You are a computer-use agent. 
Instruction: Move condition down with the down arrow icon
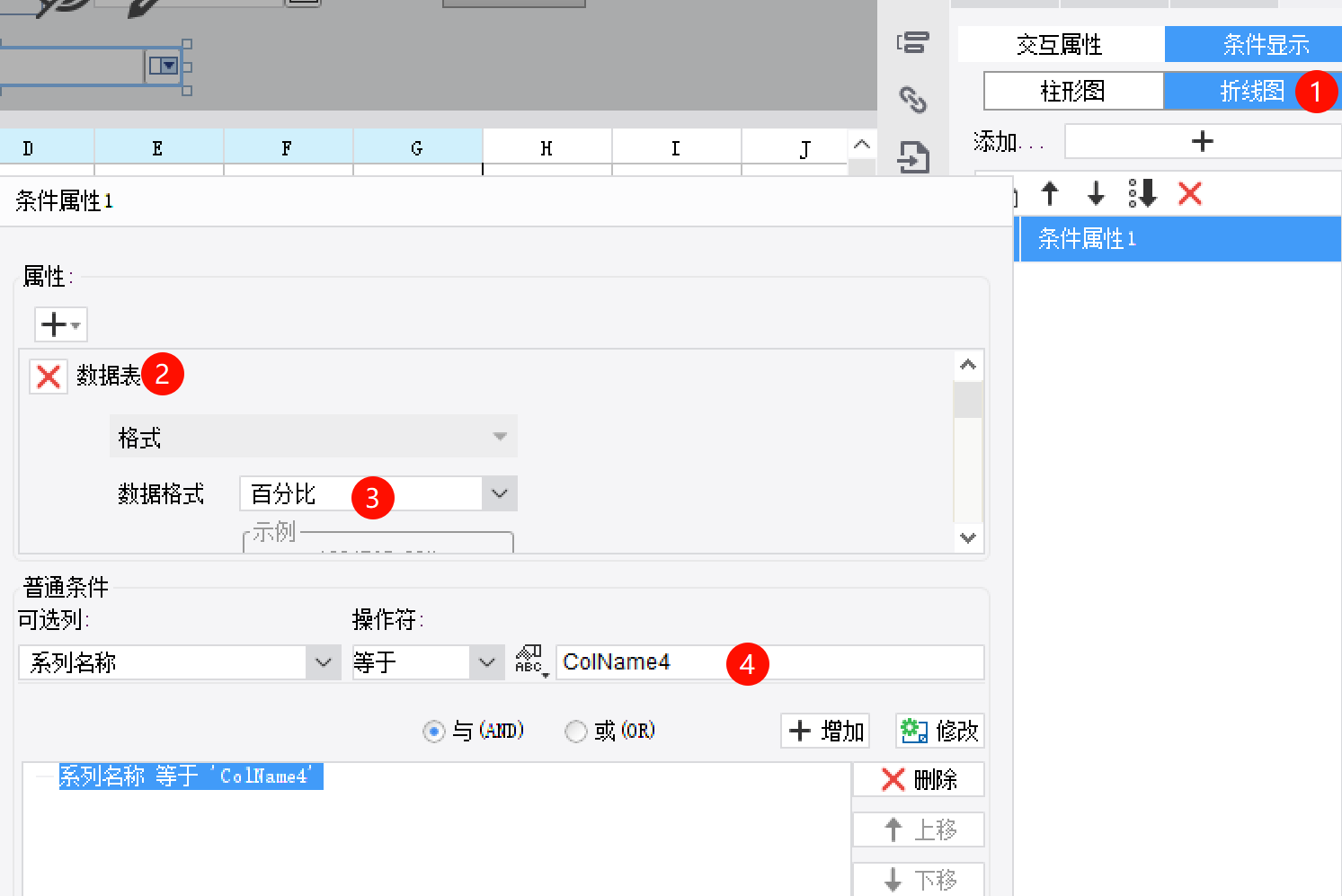pyautogui.click(x=1095, y=193)
